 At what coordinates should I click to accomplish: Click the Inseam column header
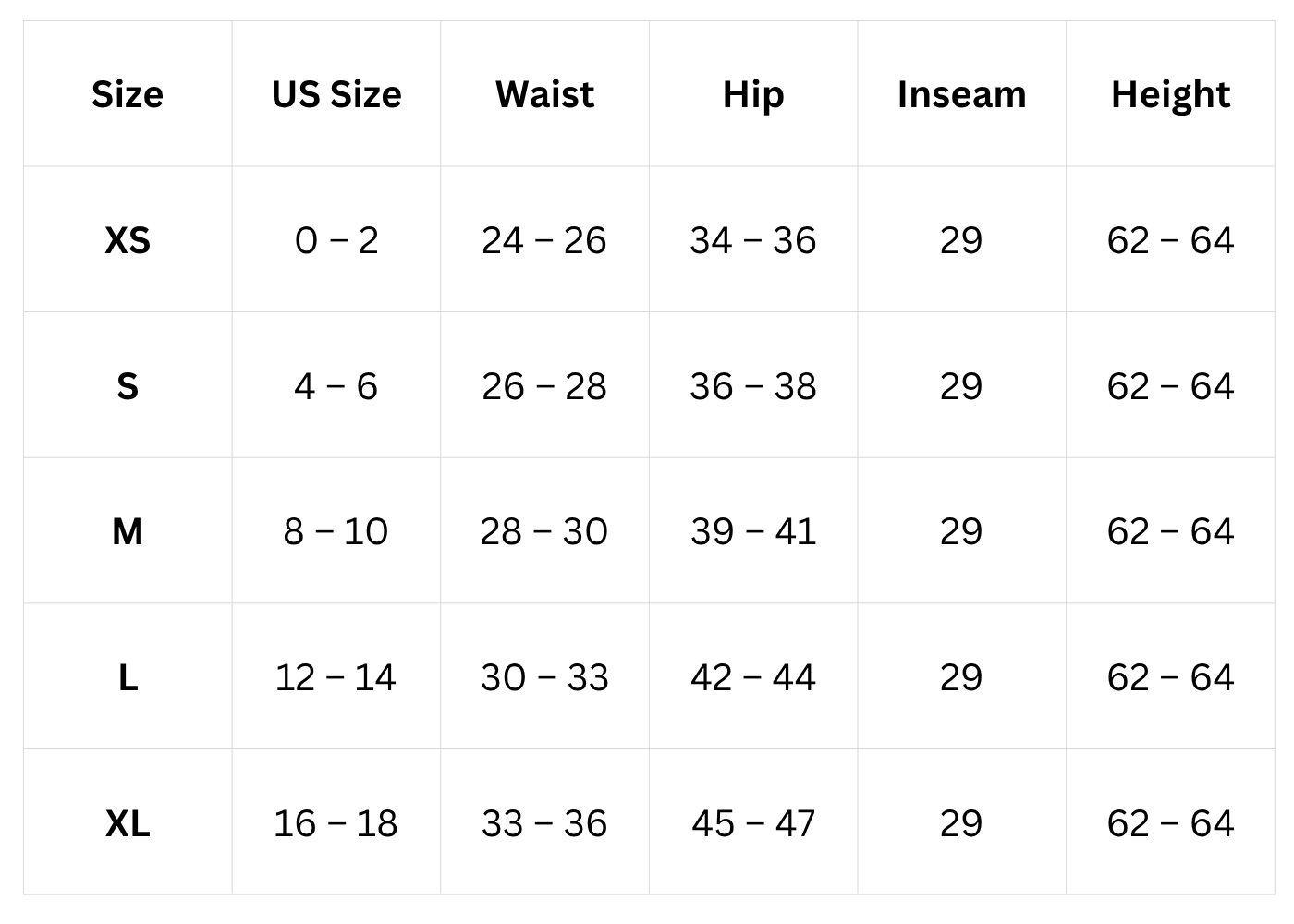point(961,94)
